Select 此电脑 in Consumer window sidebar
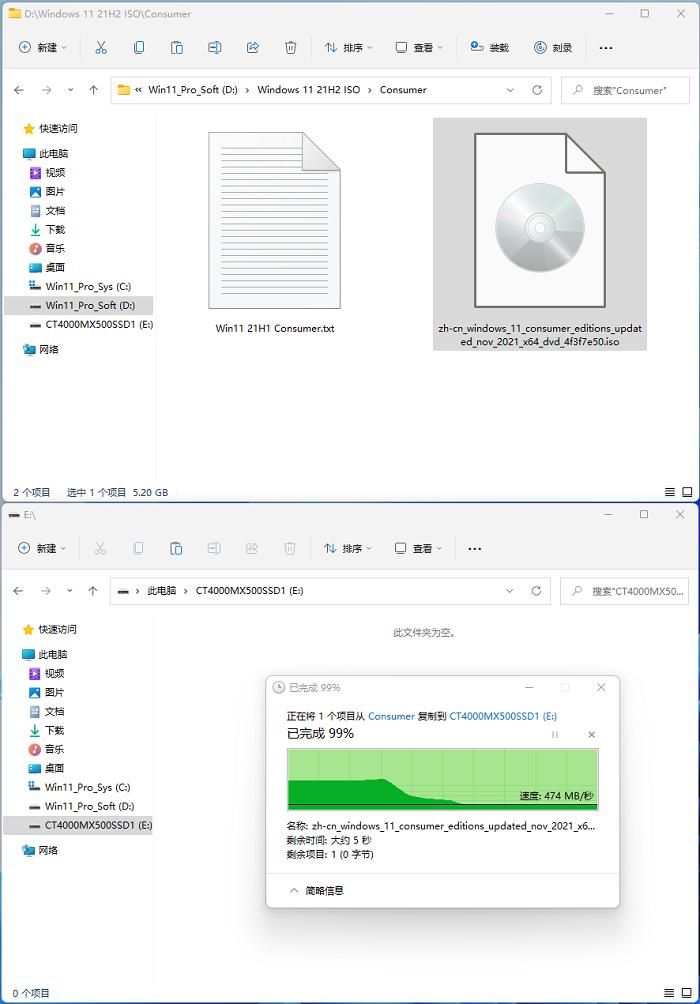The width and height of the screenshot is (700, 1004). (45, 154)
